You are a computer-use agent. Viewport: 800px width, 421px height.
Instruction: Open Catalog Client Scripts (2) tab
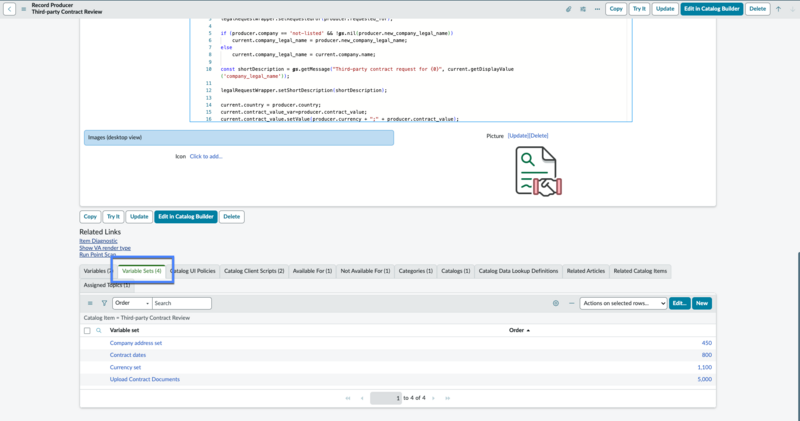254,271
